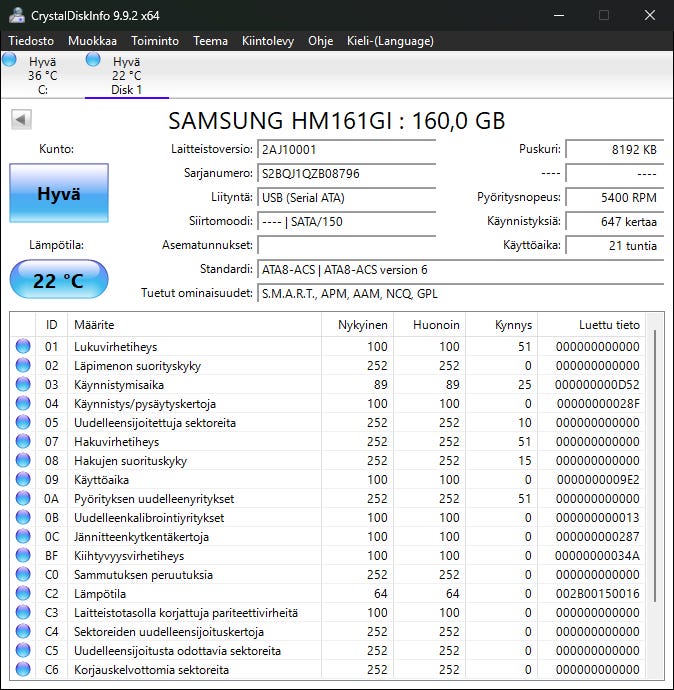The image size is (674, 690).
Task: Click the Puskuri value 8192 KB
Action: click(615, 150)
